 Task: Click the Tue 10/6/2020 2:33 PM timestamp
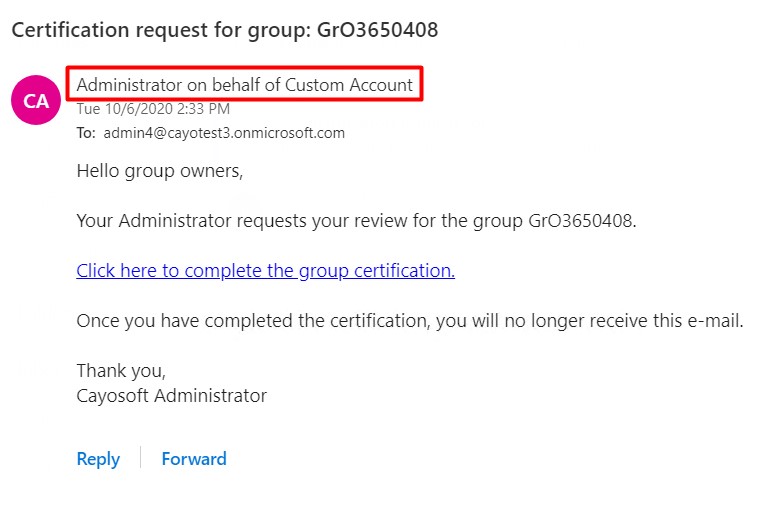point(153,109)
